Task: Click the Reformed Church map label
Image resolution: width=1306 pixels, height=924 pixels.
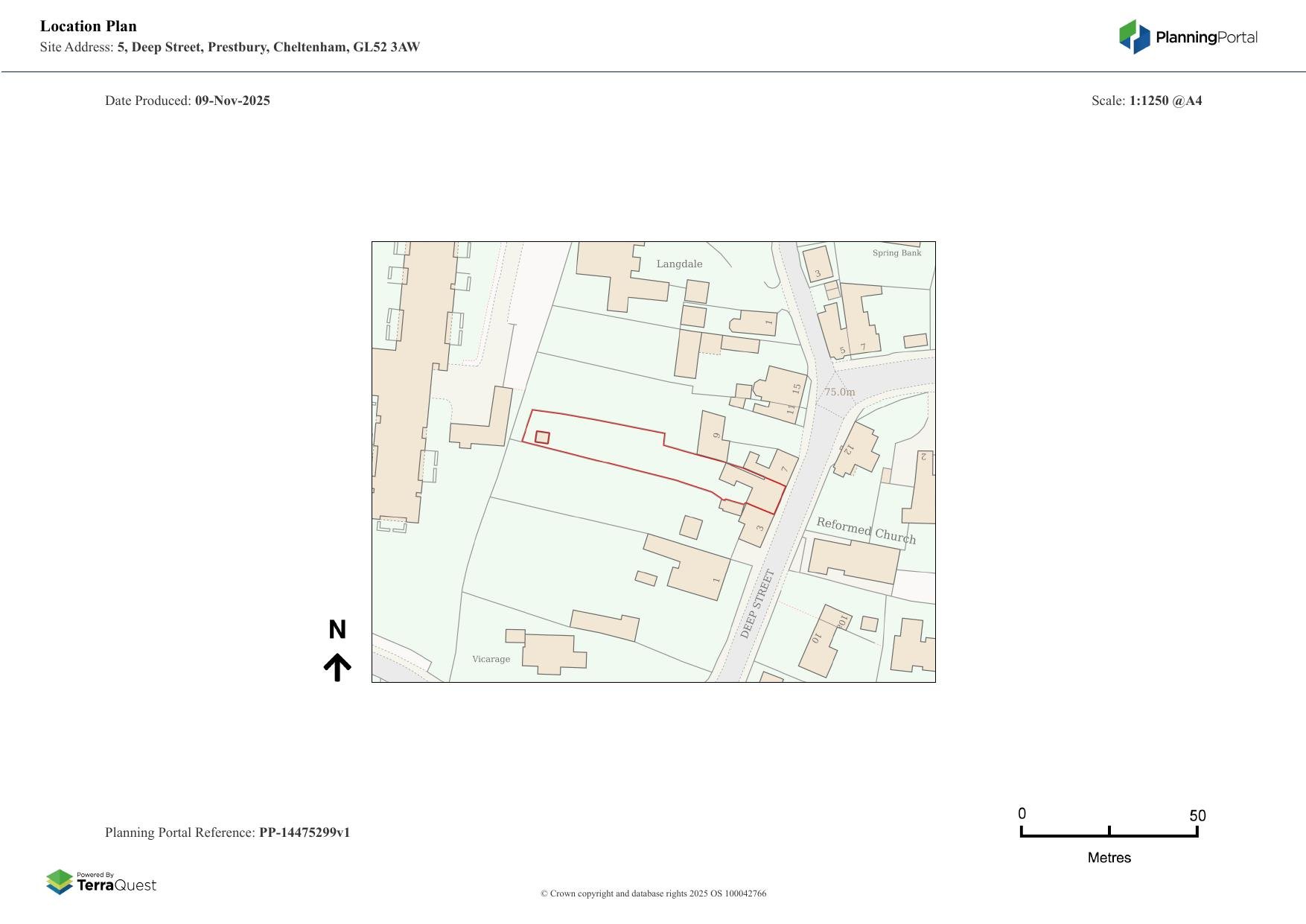Action: tap(866, 530)
